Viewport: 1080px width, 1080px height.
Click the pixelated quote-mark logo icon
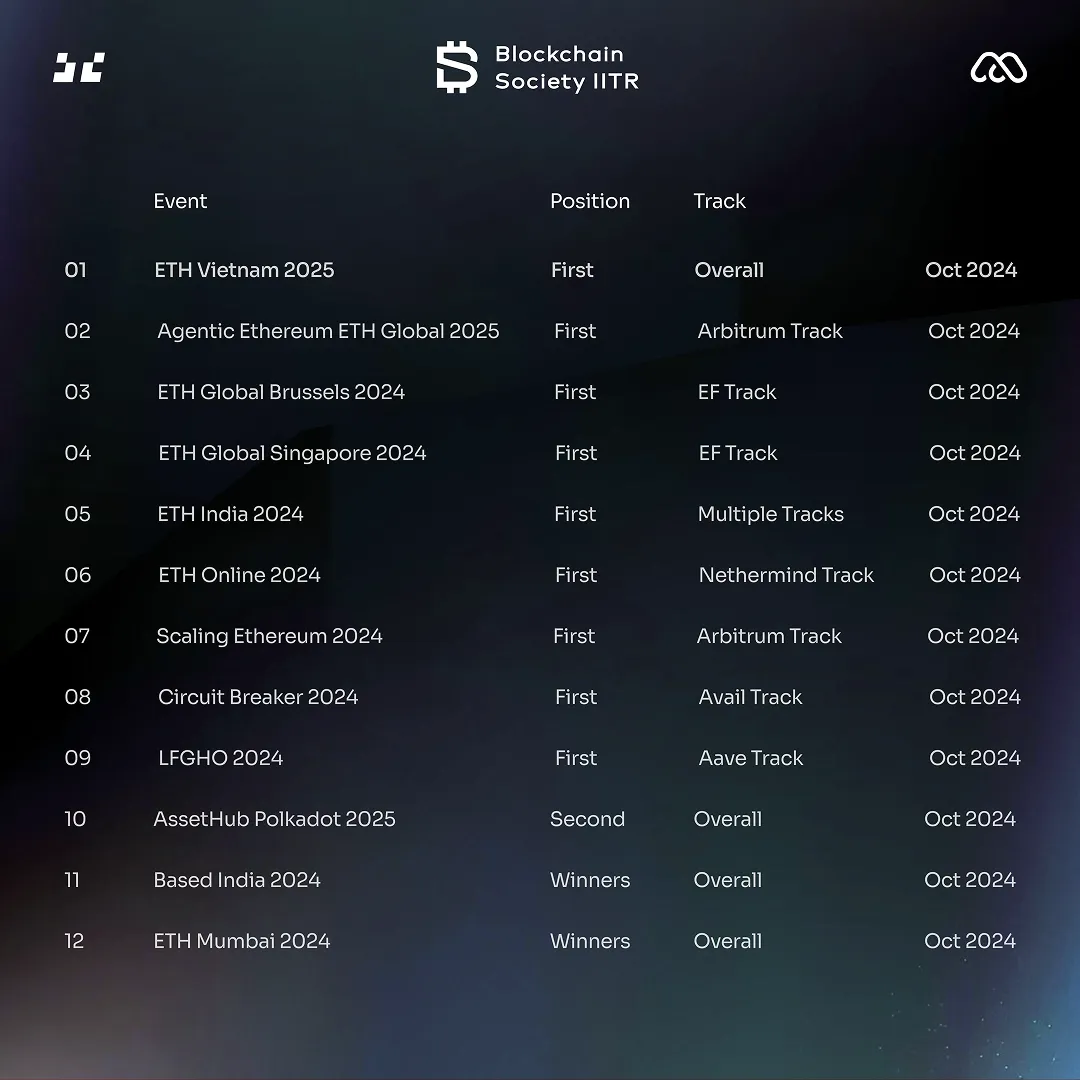coord(79,68)
